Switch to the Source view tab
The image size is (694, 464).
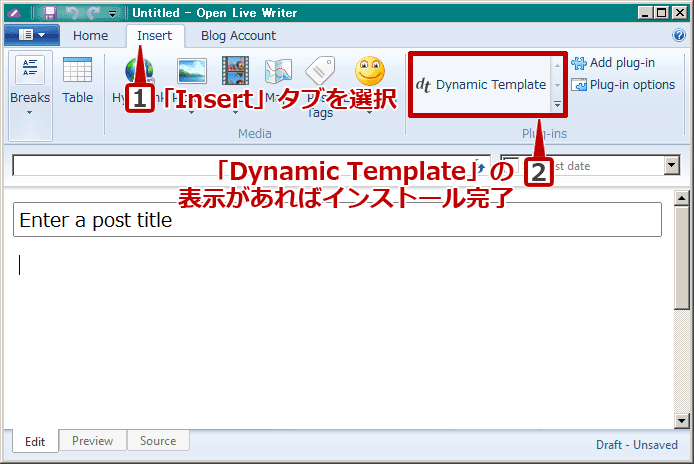tap(158, 441)
